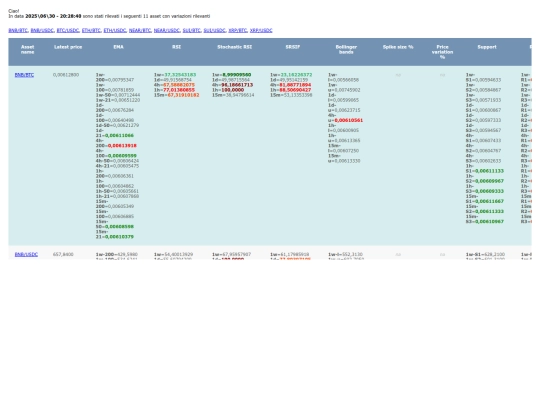Open the XRP/USDC asset link
540x405 pixels.
click(261, 30)
